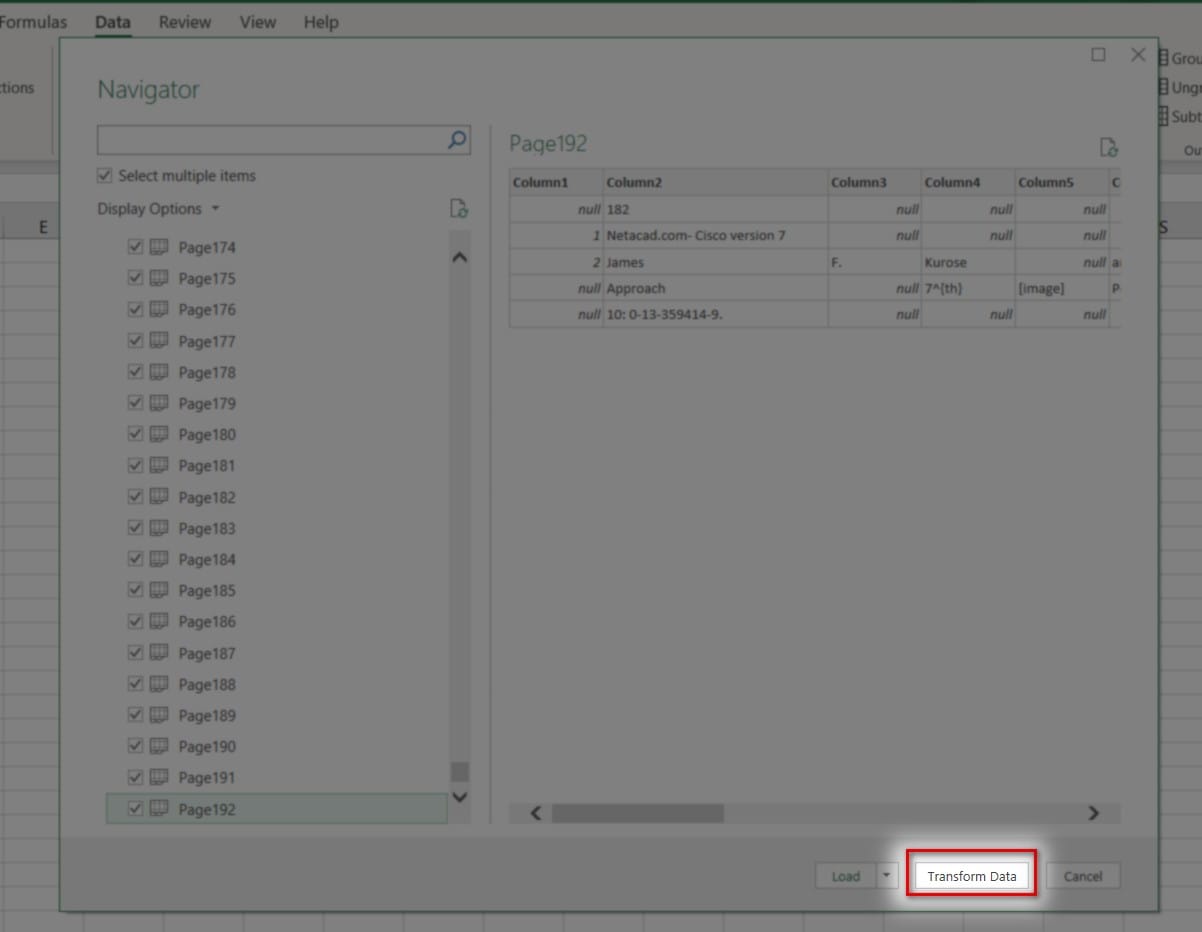Click the Load button
The height and width of the screenshot is (932, 1202).
click(x=846, y=876)
